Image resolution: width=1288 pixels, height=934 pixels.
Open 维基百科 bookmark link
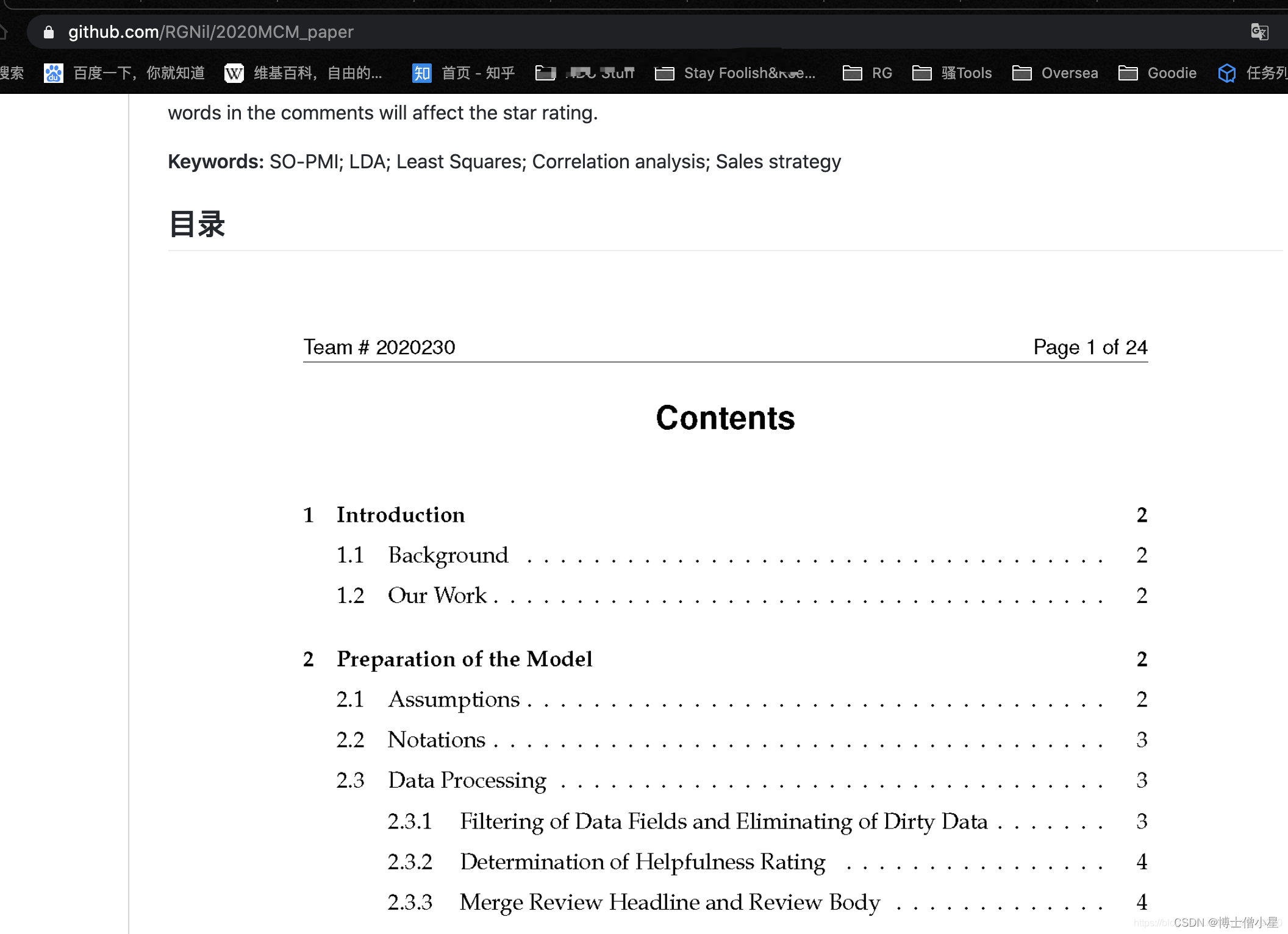click(x=318, y=73)
